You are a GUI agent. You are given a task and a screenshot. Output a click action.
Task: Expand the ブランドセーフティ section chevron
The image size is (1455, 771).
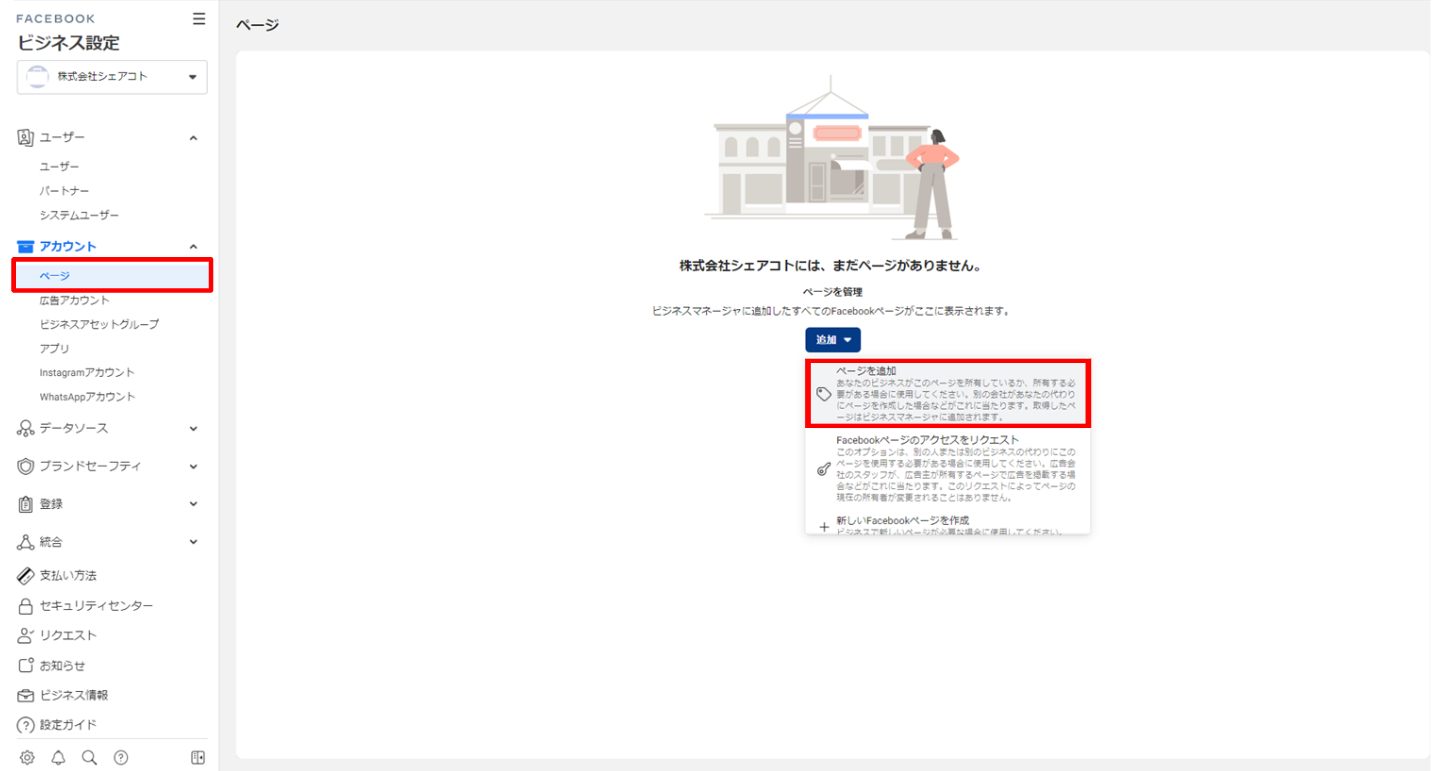click(193, 466)
